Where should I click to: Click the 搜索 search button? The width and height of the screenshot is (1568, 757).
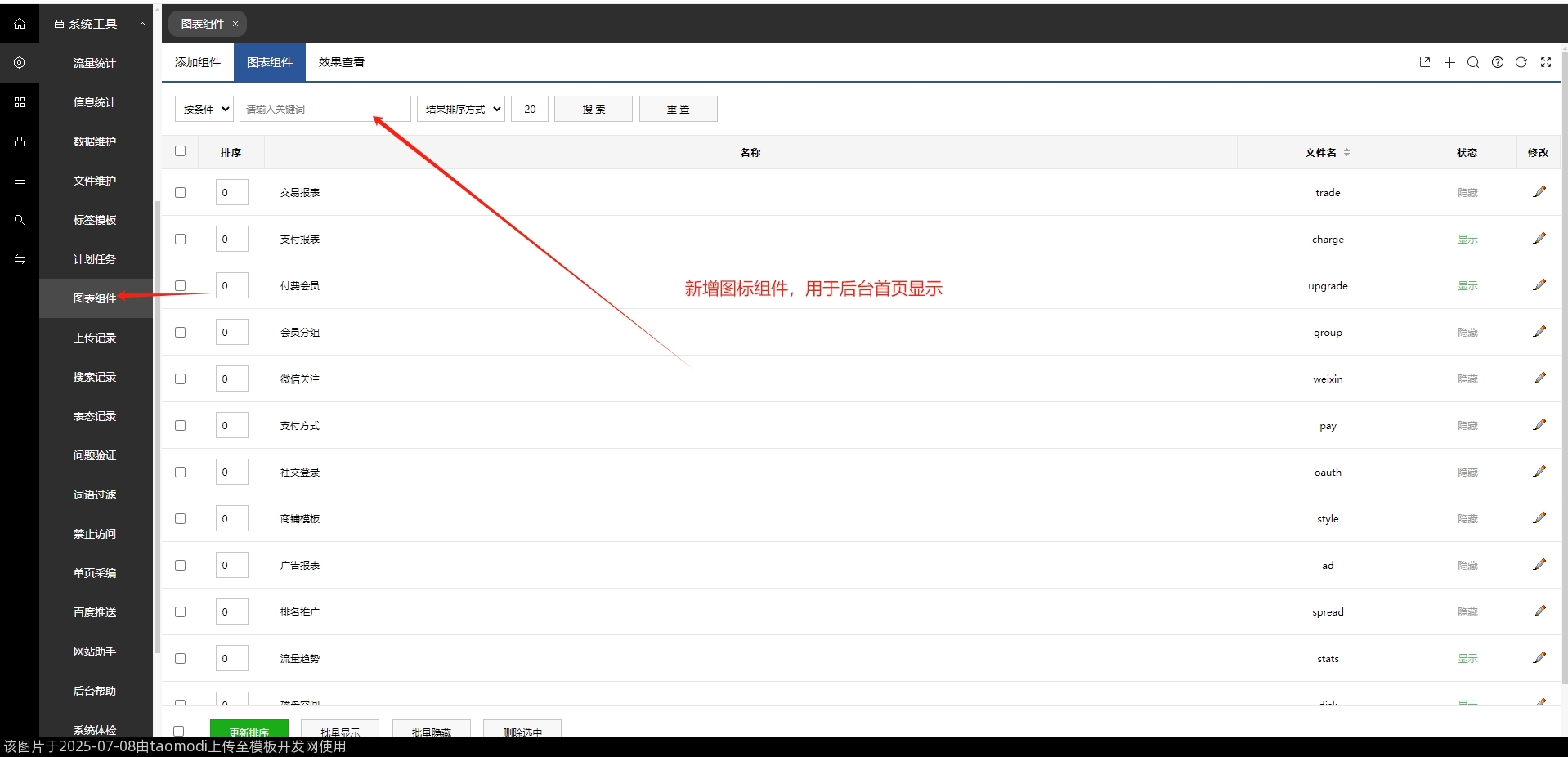(593, 109)
